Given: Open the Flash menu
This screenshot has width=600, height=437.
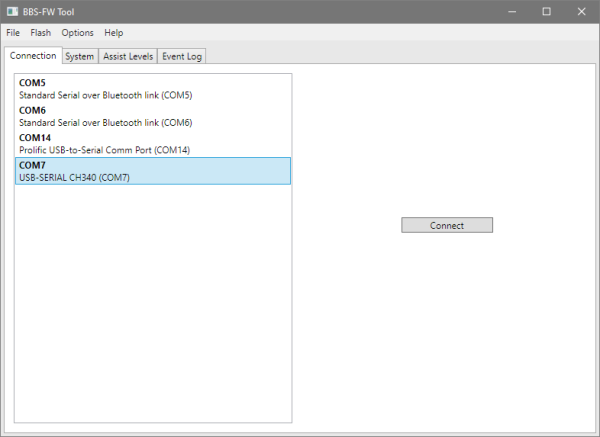Looking at the screenshot, I should [x=40, y=33].
